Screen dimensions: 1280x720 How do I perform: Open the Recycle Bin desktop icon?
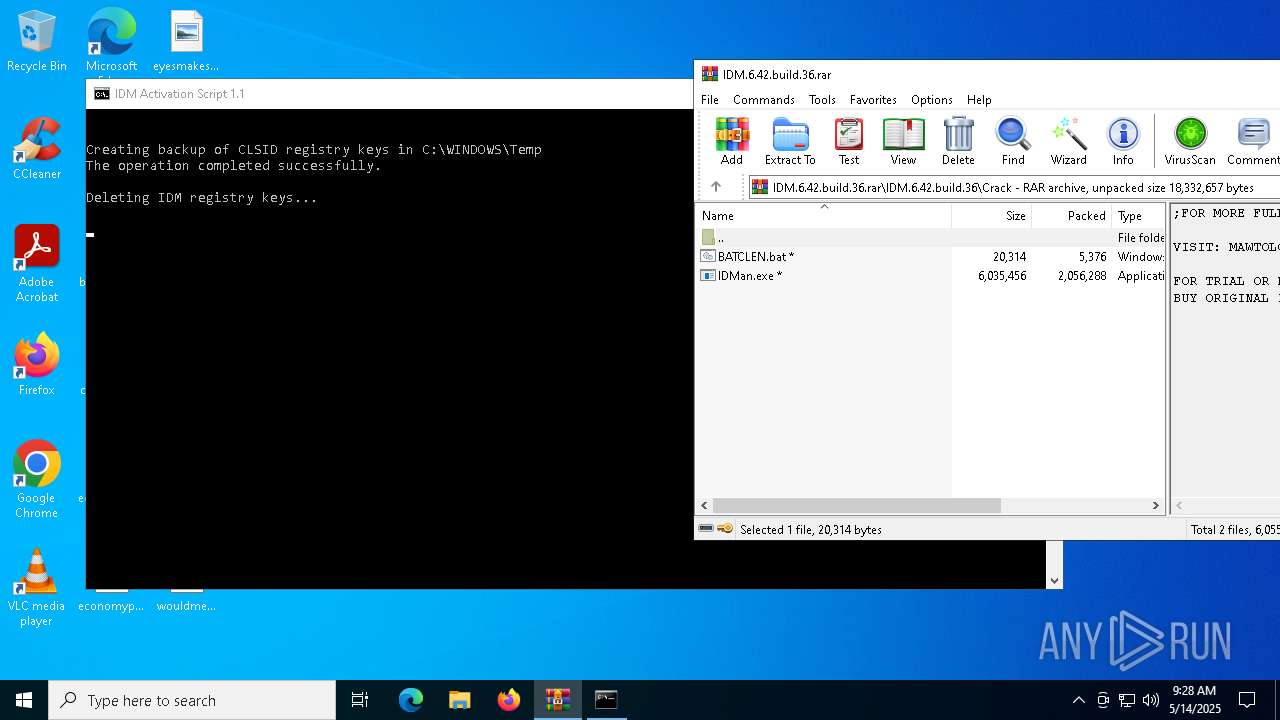coord(37,41)
